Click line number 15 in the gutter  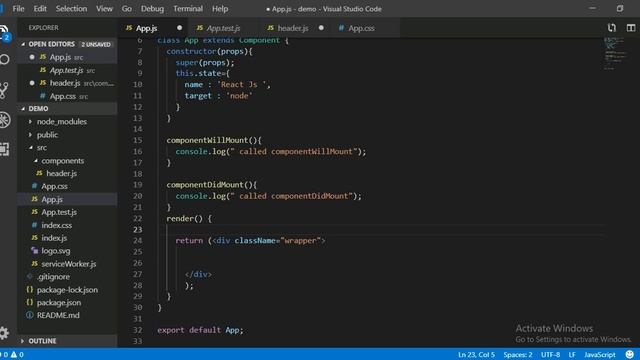tap(138, 140)
